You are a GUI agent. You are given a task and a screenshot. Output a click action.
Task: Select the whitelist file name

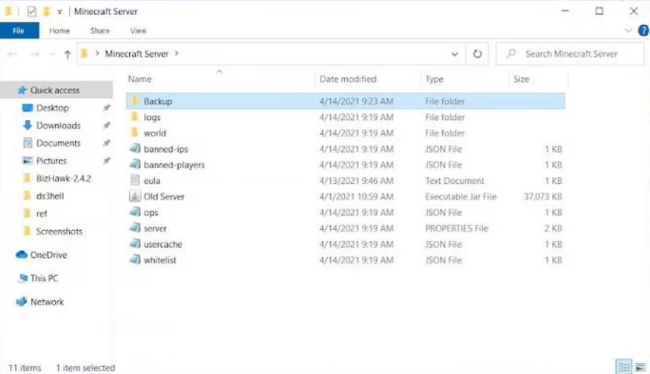[x=160, y=260]
